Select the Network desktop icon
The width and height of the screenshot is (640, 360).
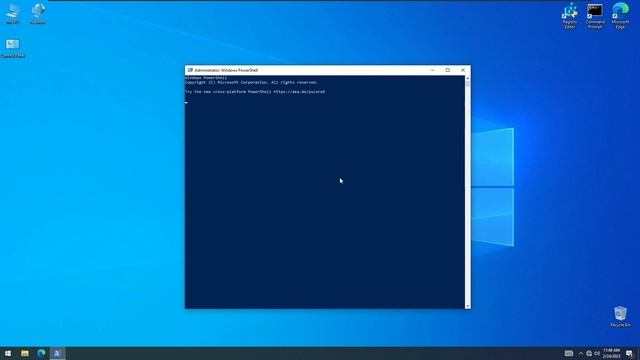(x=38, y=13)
